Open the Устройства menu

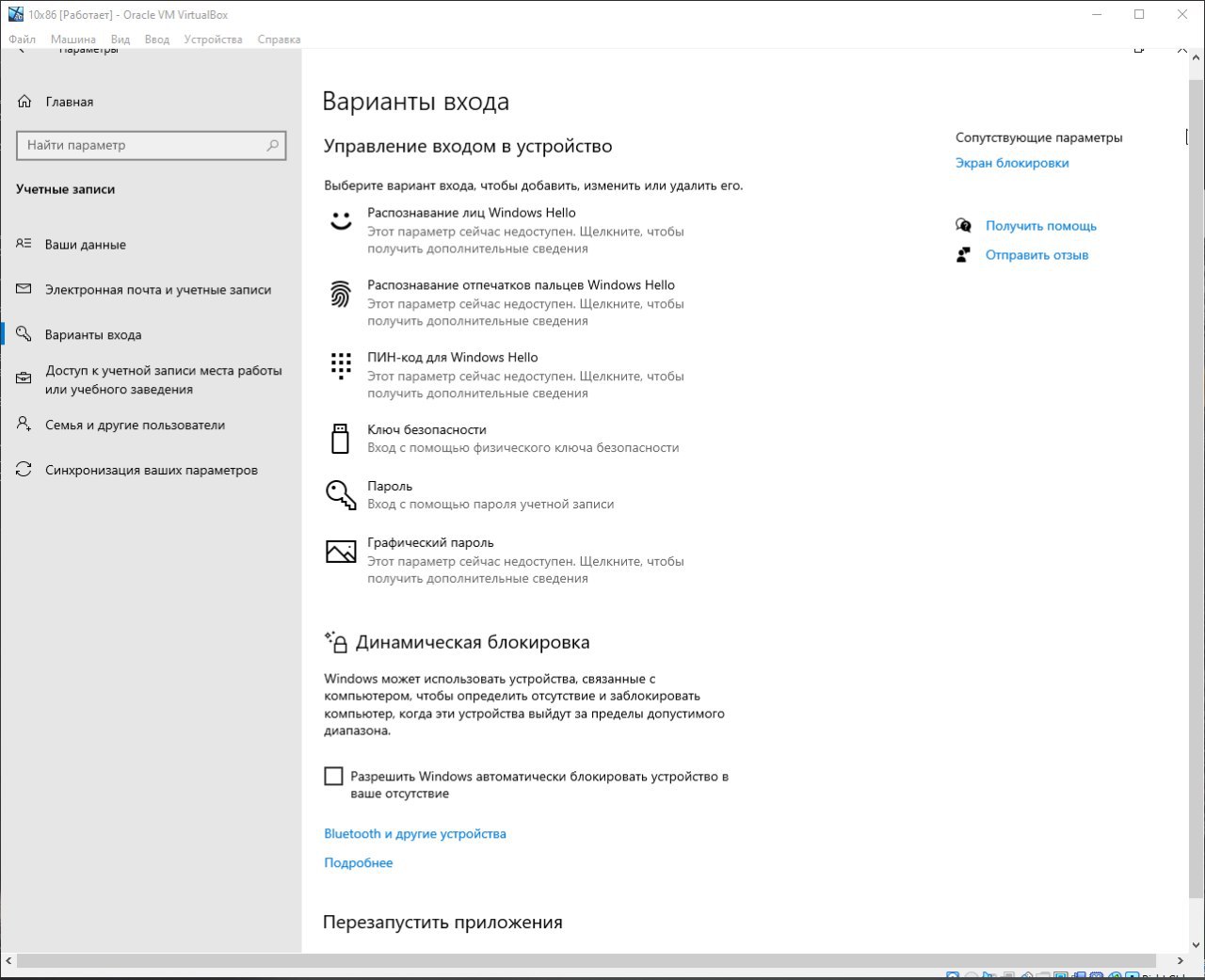[213, 40]
